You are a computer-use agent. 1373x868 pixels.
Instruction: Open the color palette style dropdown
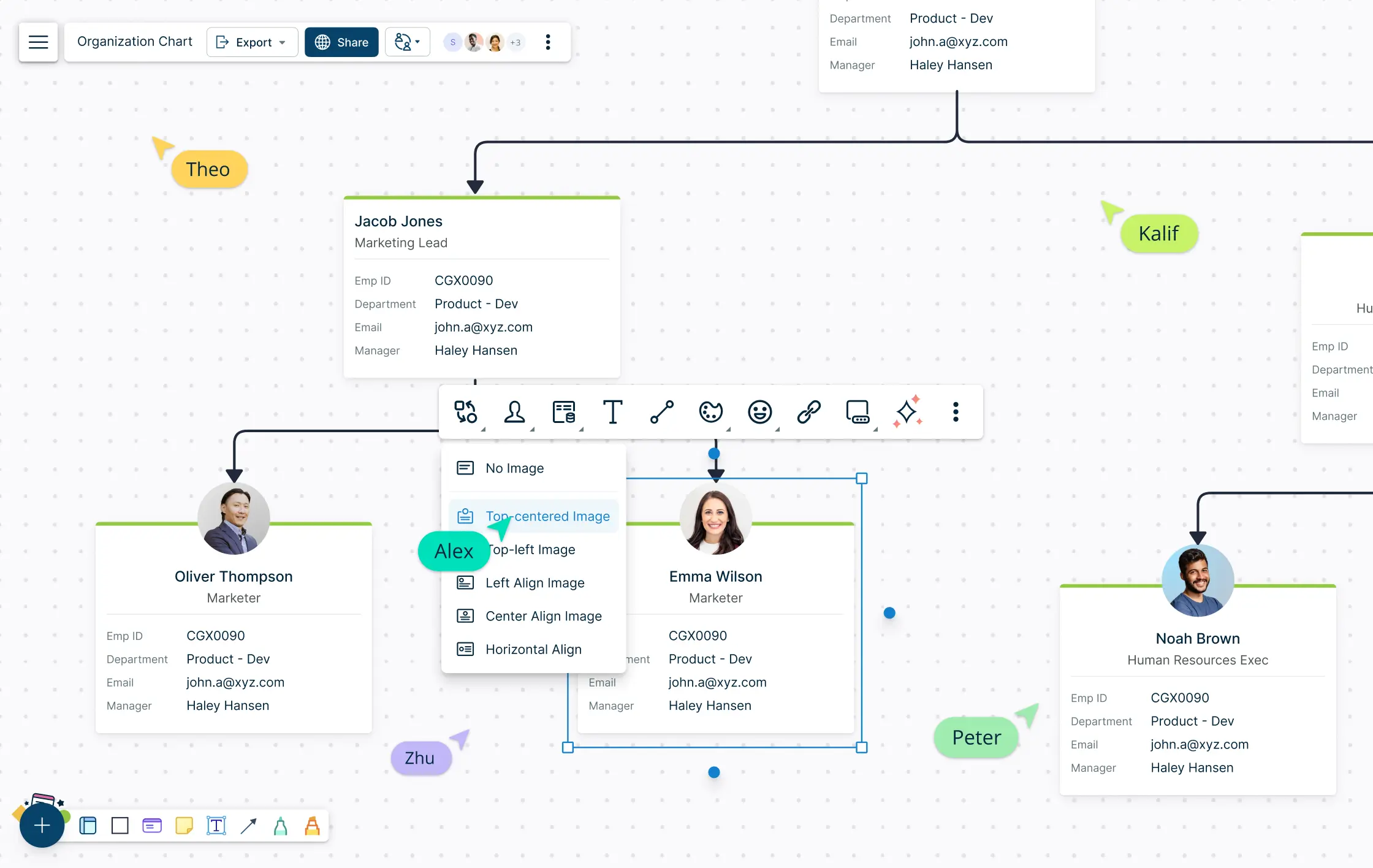711,412
